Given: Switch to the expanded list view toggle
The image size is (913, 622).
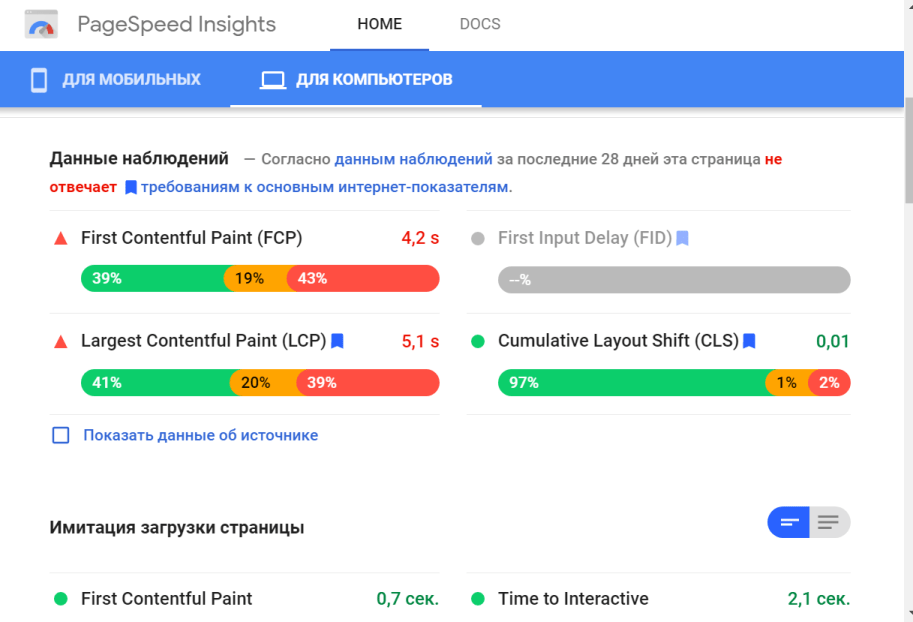Looking at the screenshot, I should (829, 522).
